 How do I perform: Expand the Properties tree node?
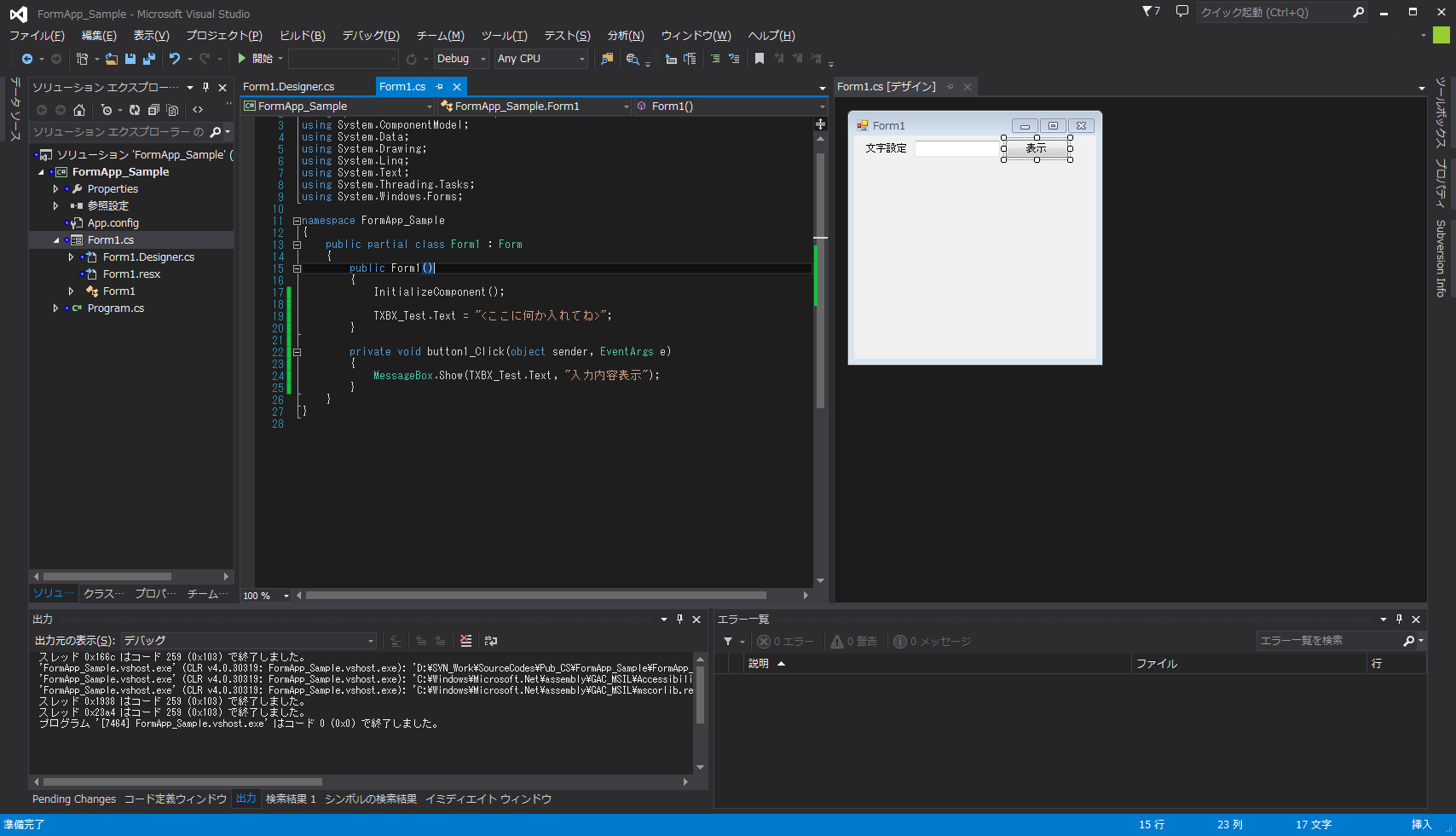56,189
